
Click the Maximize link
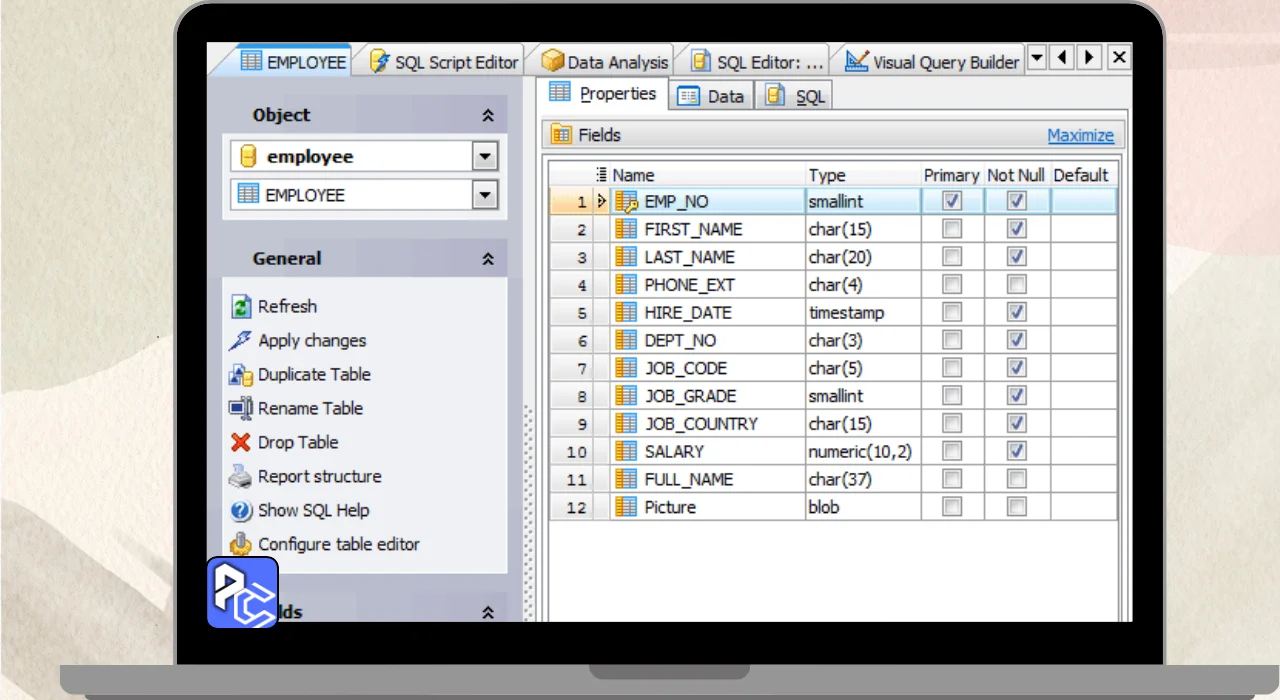point(1080,136)
